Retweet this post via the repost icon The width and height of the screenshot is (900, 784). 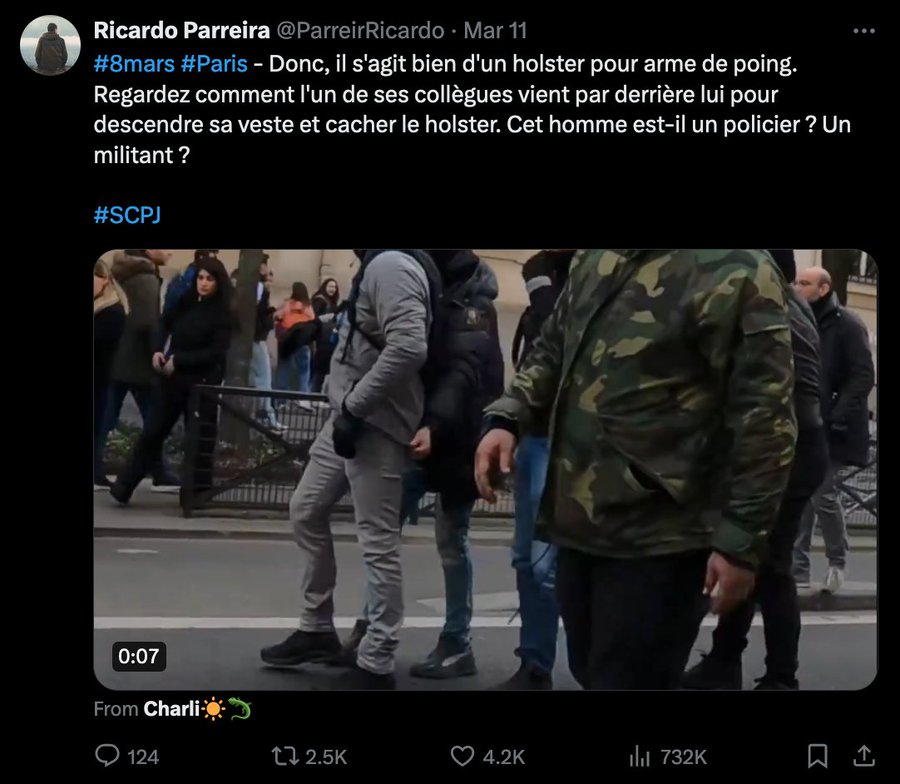[285, 756]
